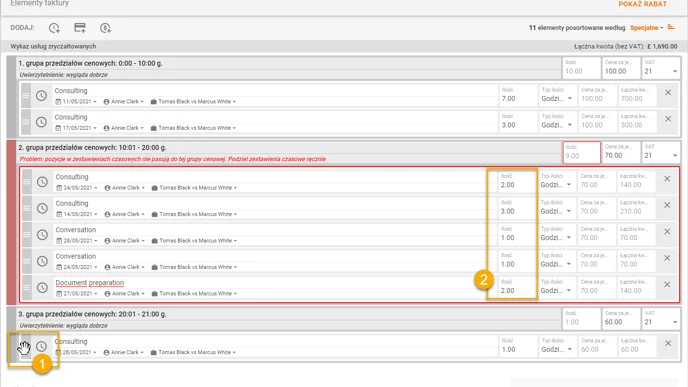
Task: Click the red-outlined quantity 9.00 of group 2
Action: tap(581, 152)
